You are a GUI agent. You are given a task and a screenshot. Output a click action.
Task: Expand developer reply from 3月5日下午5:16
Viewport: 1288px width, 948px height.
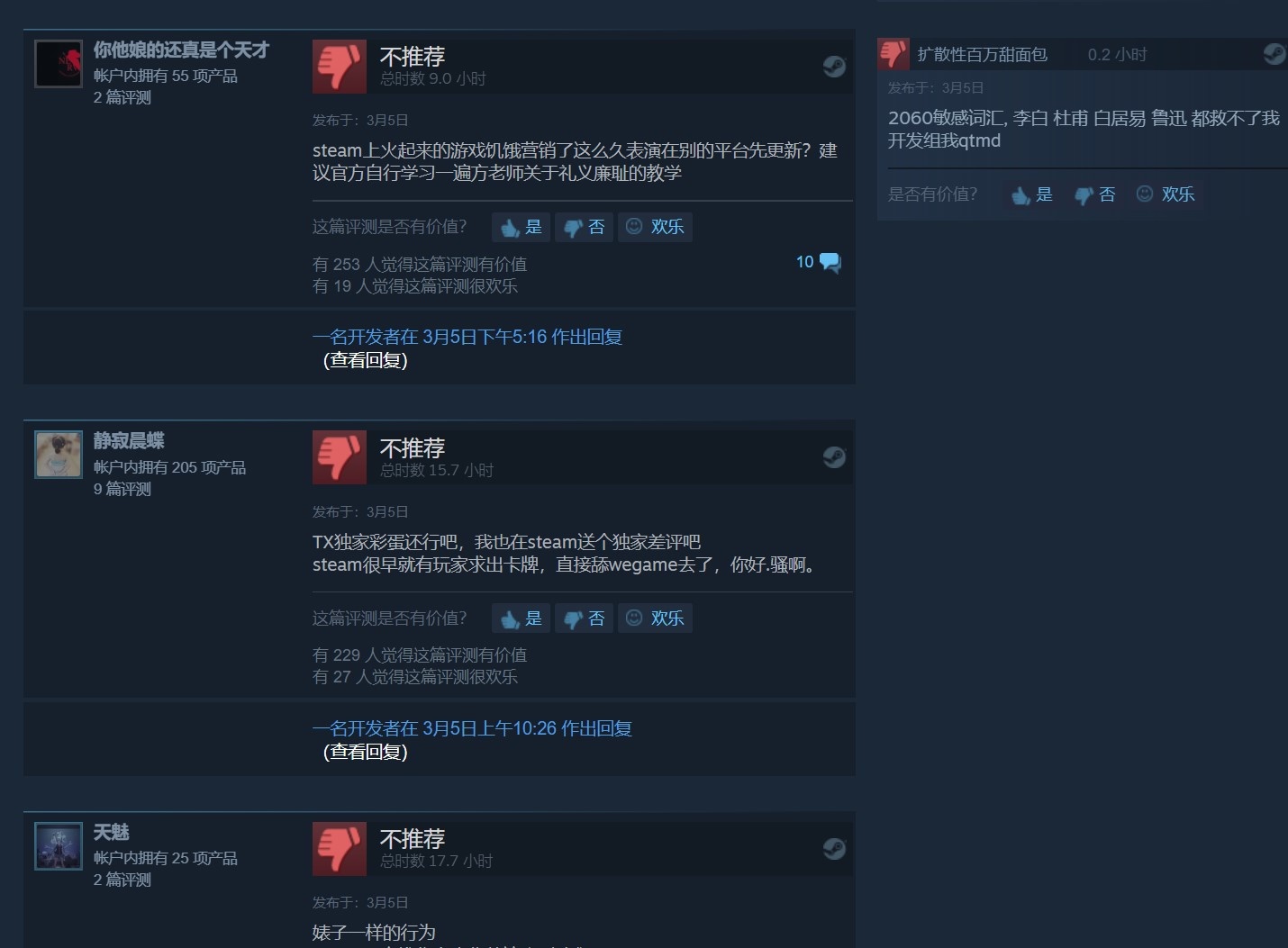point(467,337)
